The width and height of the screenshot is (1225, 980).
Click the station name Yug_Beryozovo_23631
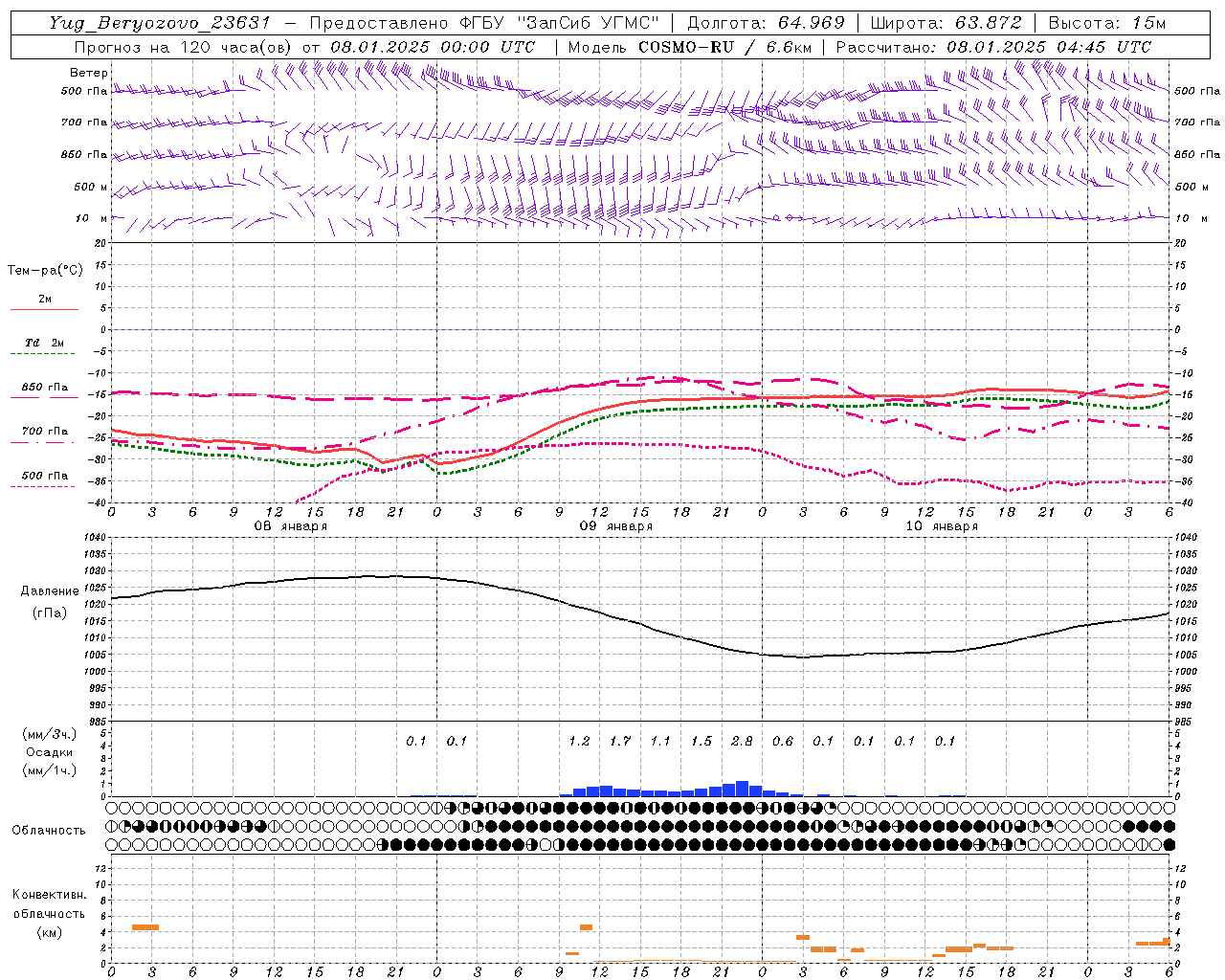(x=160, y=23)
